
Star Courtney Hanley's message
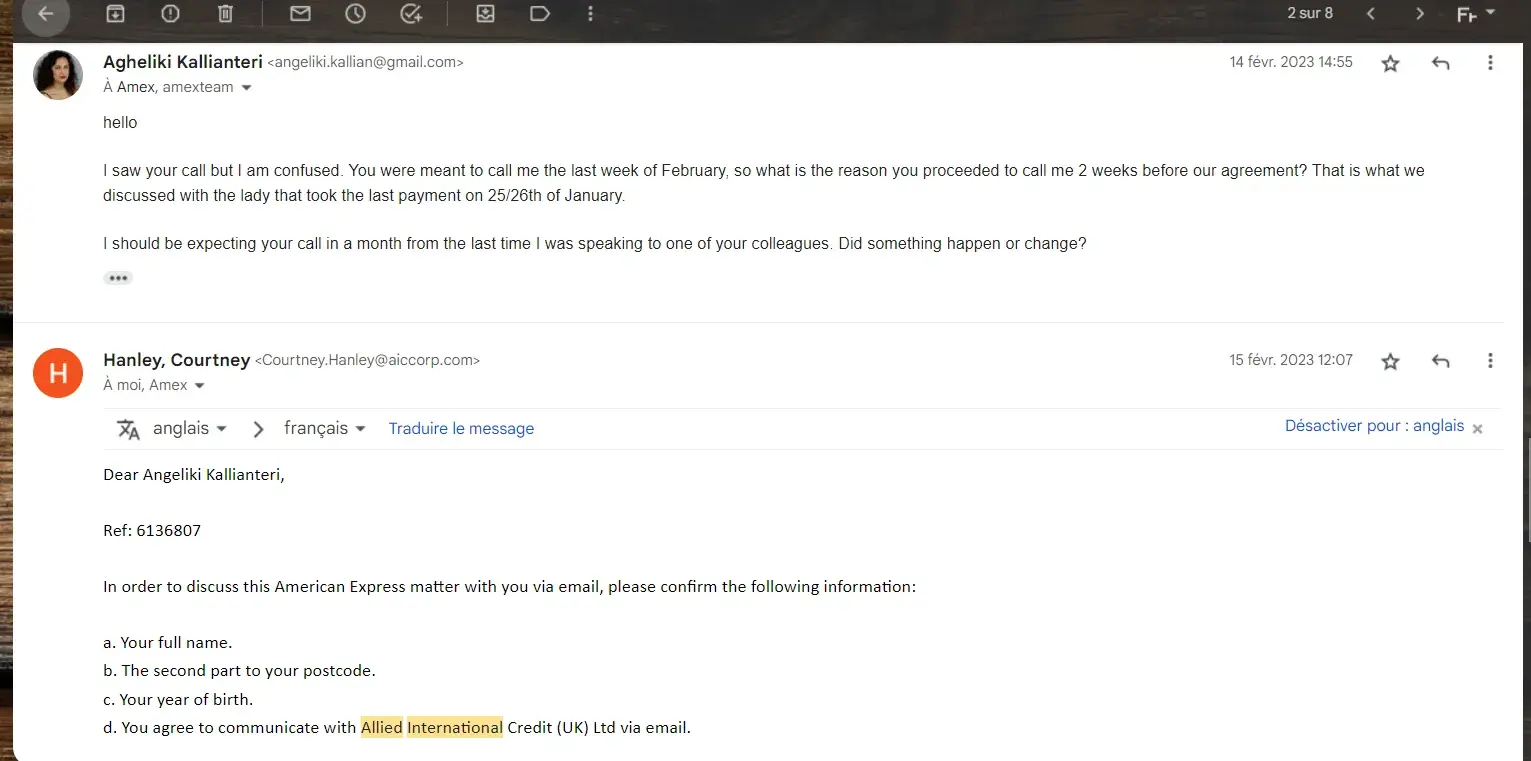pos(1390,361)
